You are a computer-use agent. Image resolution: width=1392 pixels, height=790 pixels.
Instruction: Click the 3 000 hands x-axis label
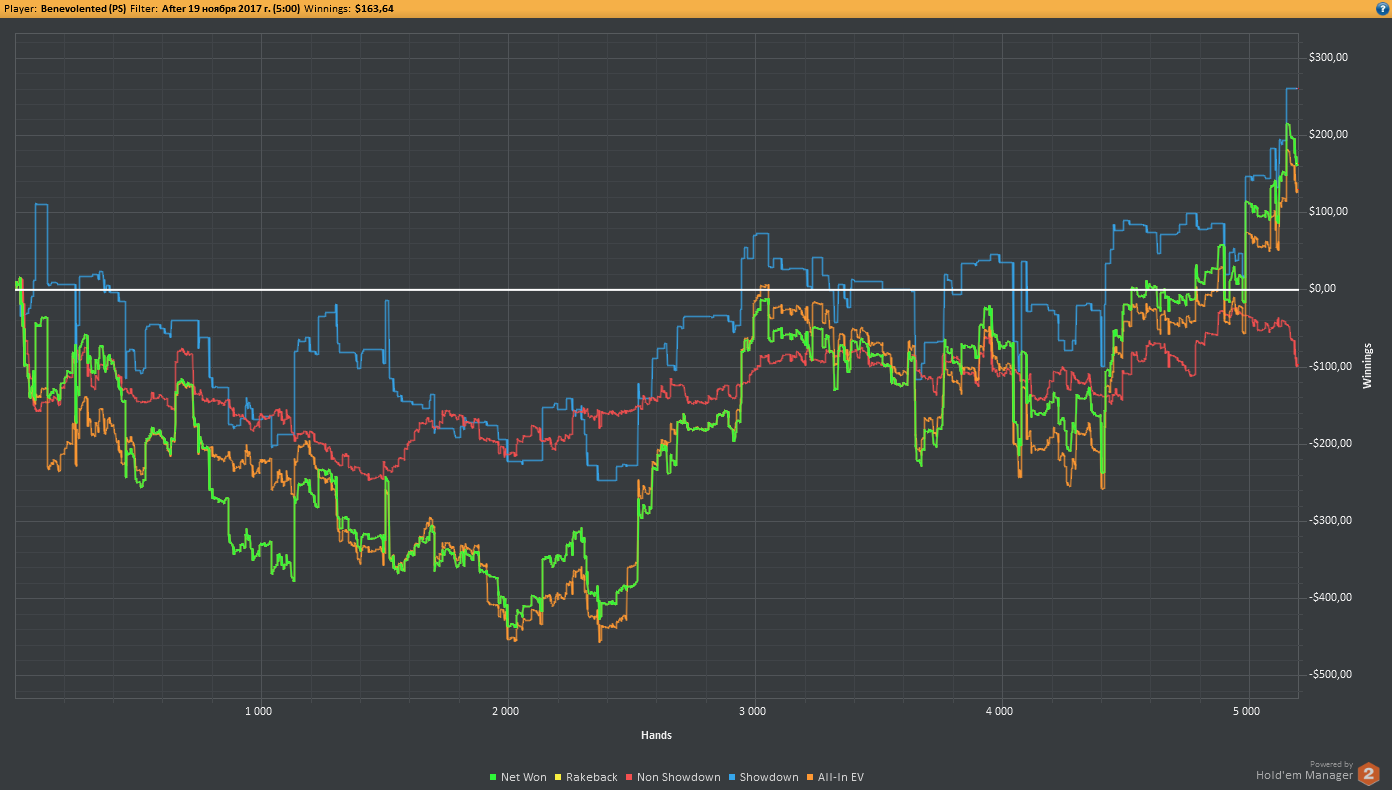point(752,711)
